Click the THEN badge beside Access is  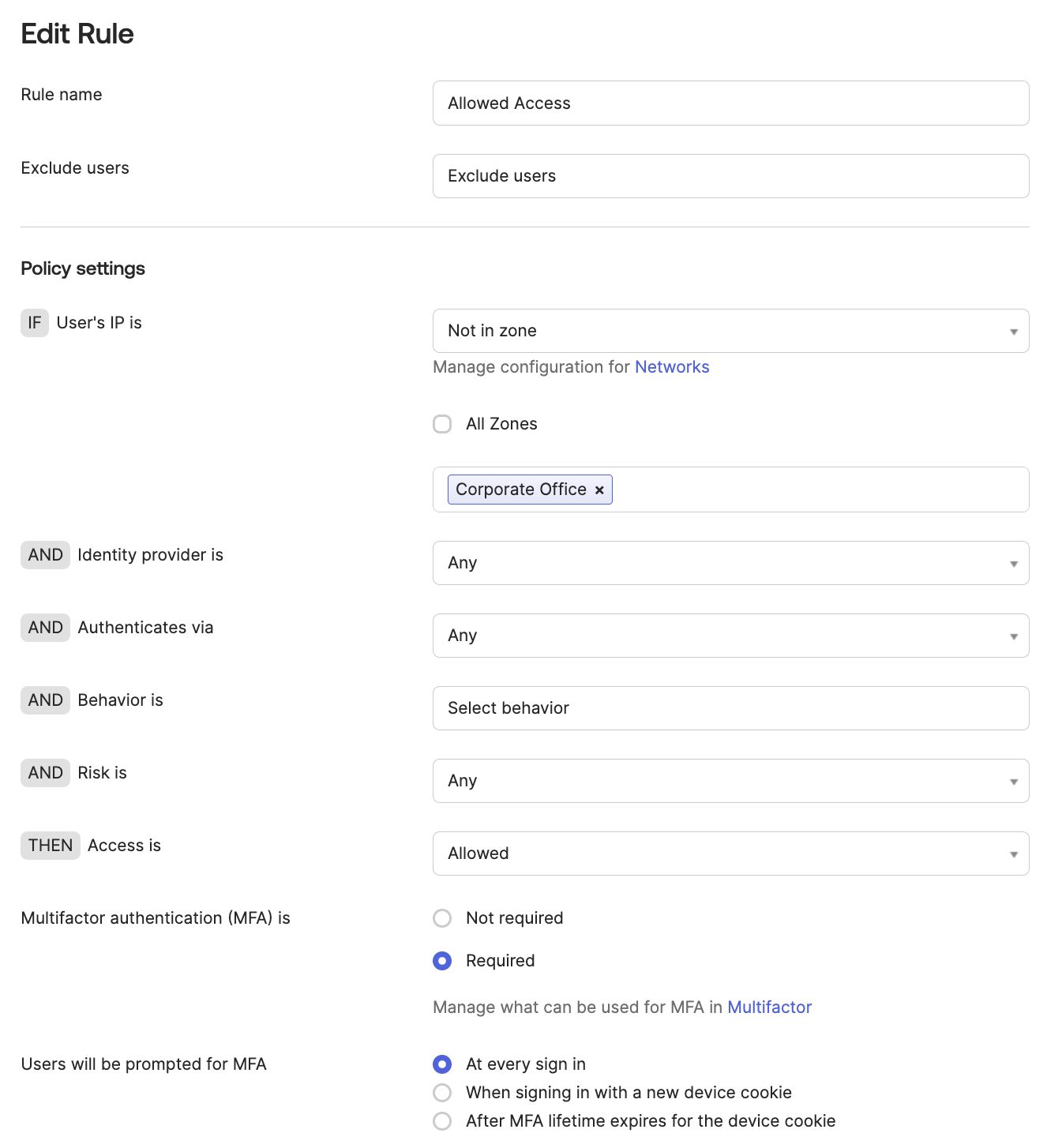[50, 845]
